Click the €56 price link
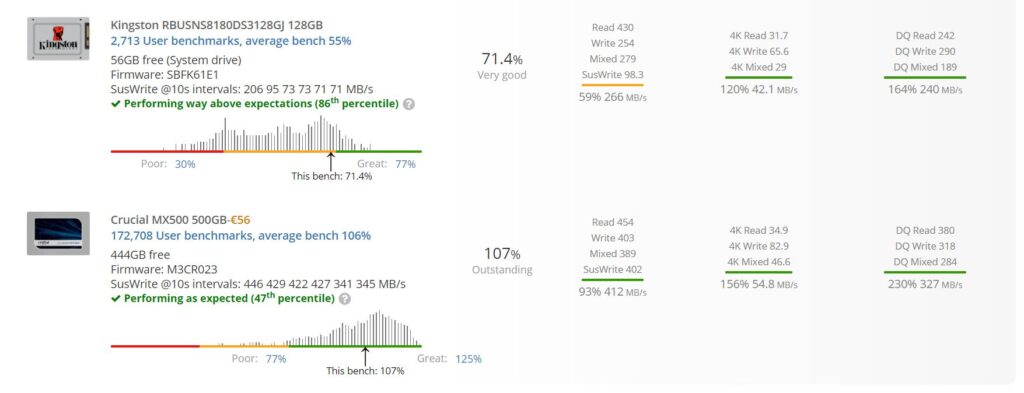The height and width of the screenshot is (393, 1024). (x=242, y=220)
